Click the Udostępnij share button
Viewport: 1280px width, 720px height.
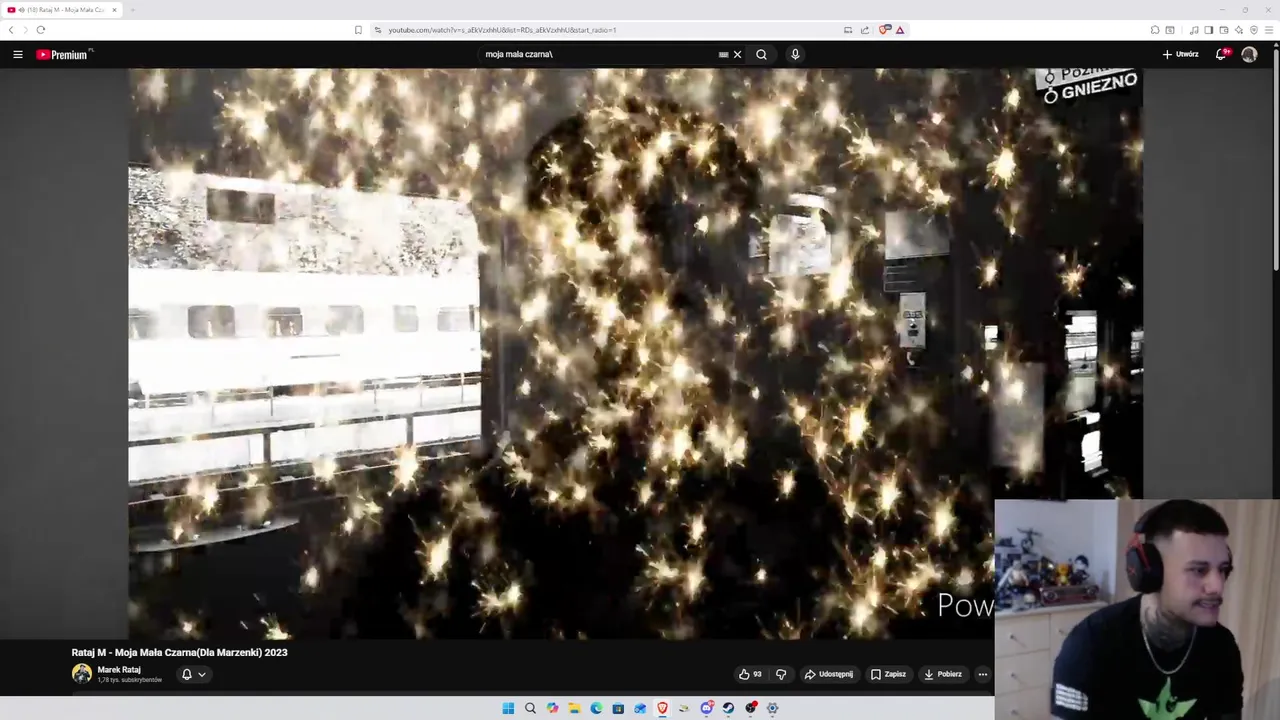pyautogui.click(x=829, y=674)
